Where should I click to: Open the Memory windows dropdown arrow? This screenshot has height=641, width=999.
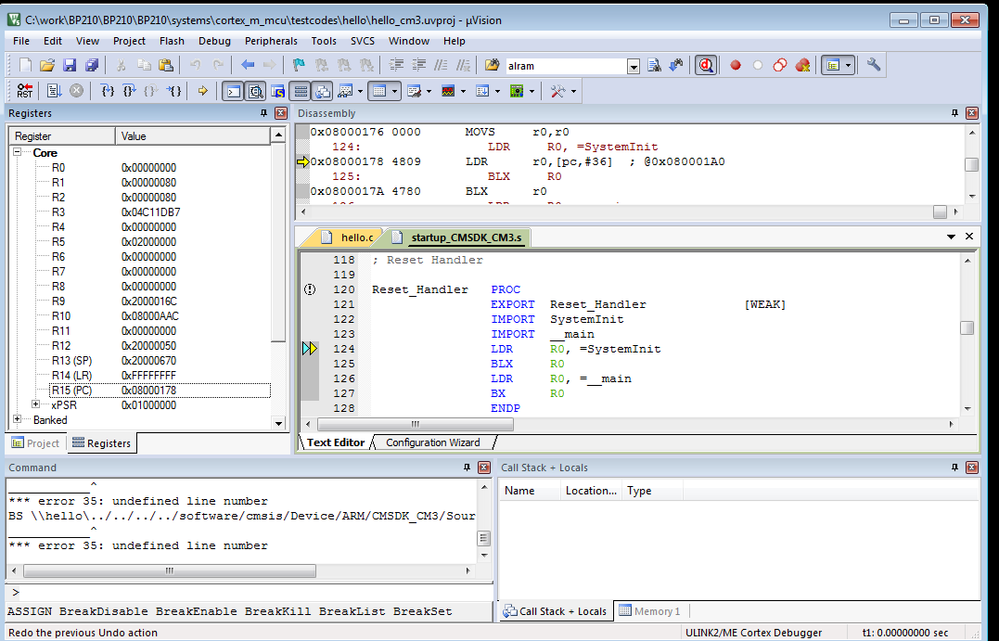point(394,91)
